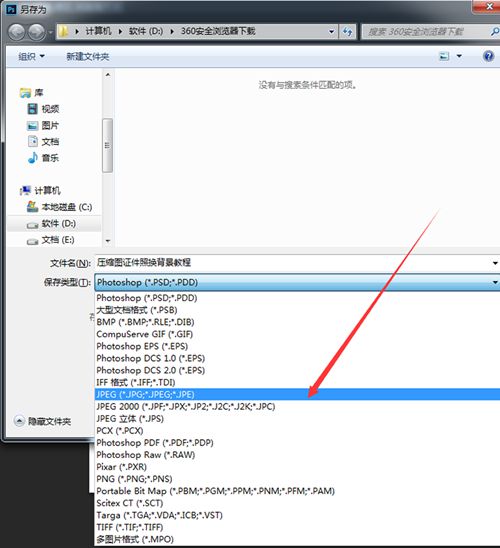Expand the view options dropdown arrow
Screen dimensions: 500x548
tap(459, 56)
